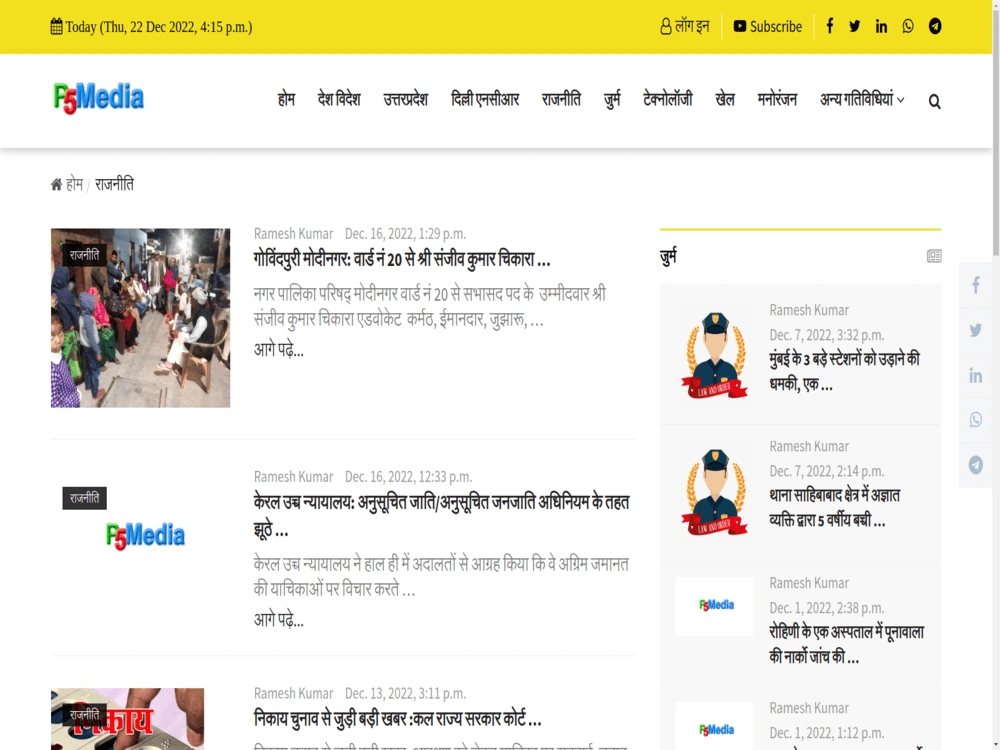Open मुंबई के 3 बड़े स्टेशनों sidebar story
The height and width of the screenshot is (750, 1000).
click(x=844, y=371)
